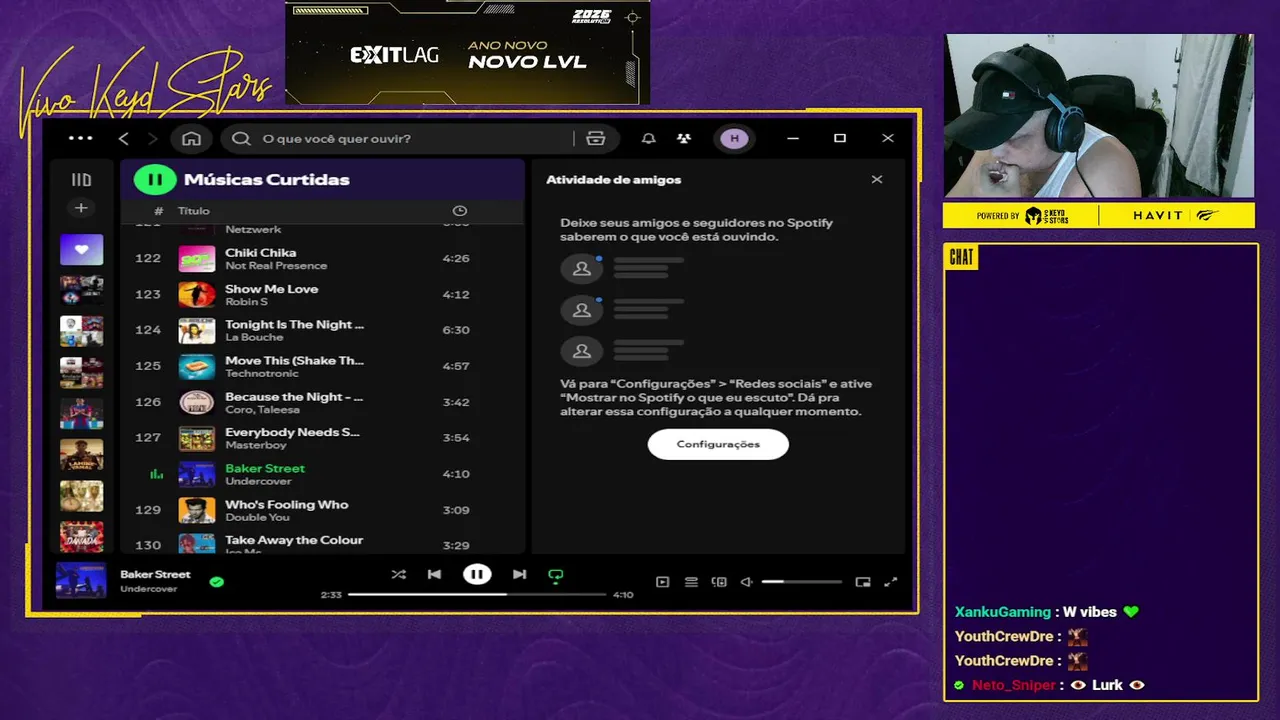1280x720 pixels.
Task: Select Everybody Needs S... track row
Action: [x=323, y=438]
